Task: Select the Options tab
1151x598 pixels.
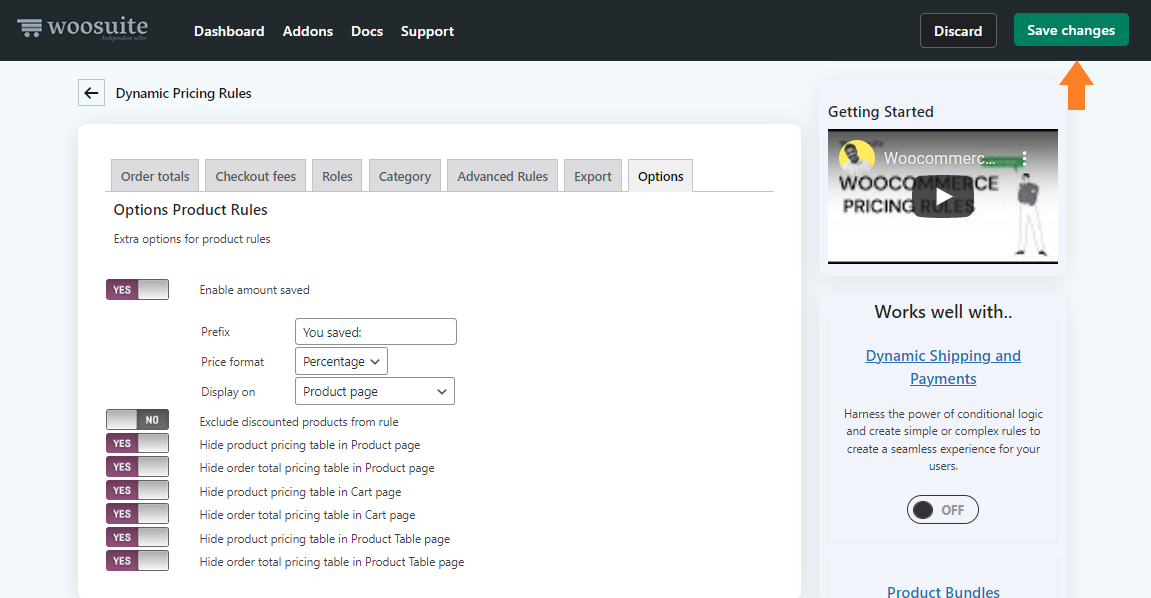Action: pos(661,176)
